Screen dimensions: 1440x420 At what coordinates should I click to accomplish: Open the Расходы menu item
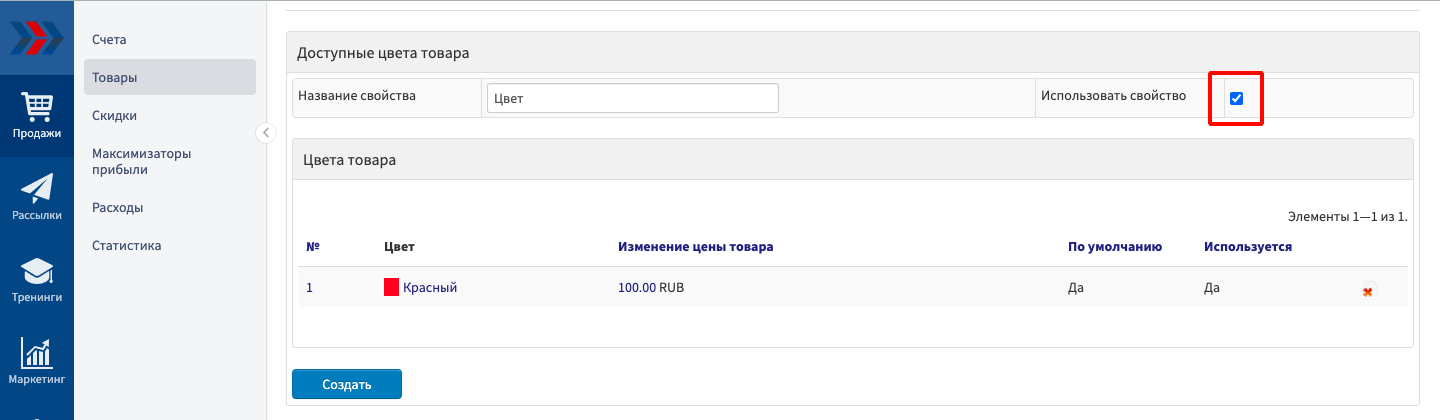click(117, 208)
